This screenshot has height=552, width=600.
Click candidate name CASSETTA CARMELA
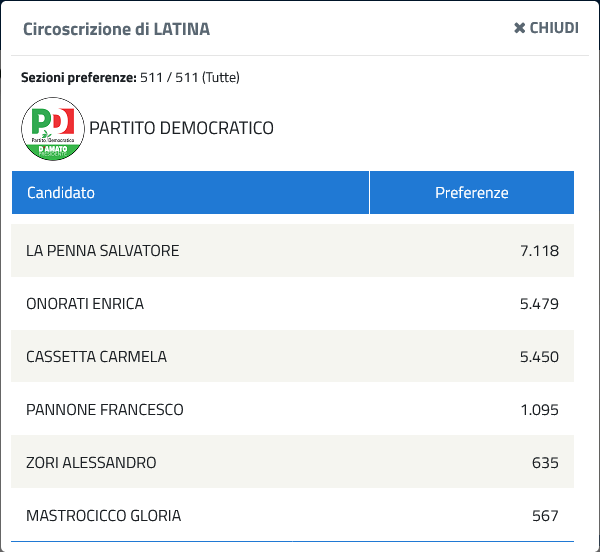[96, 357]
